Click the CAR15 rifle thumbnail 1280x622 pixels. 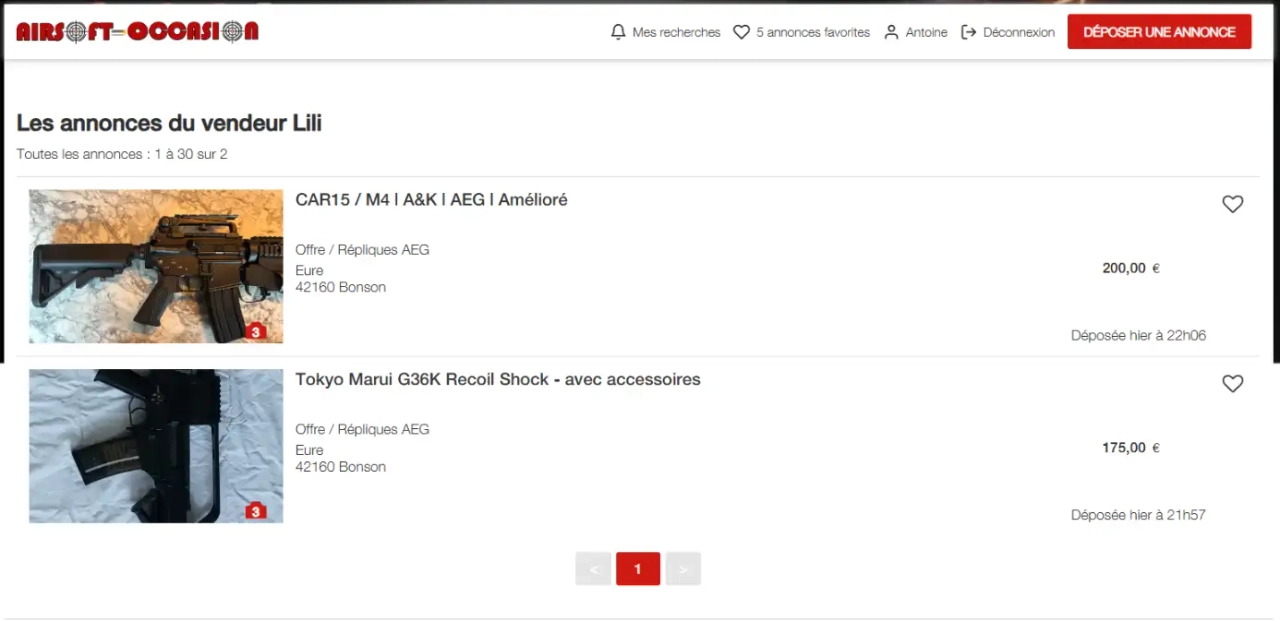click(x=156, y=266)
